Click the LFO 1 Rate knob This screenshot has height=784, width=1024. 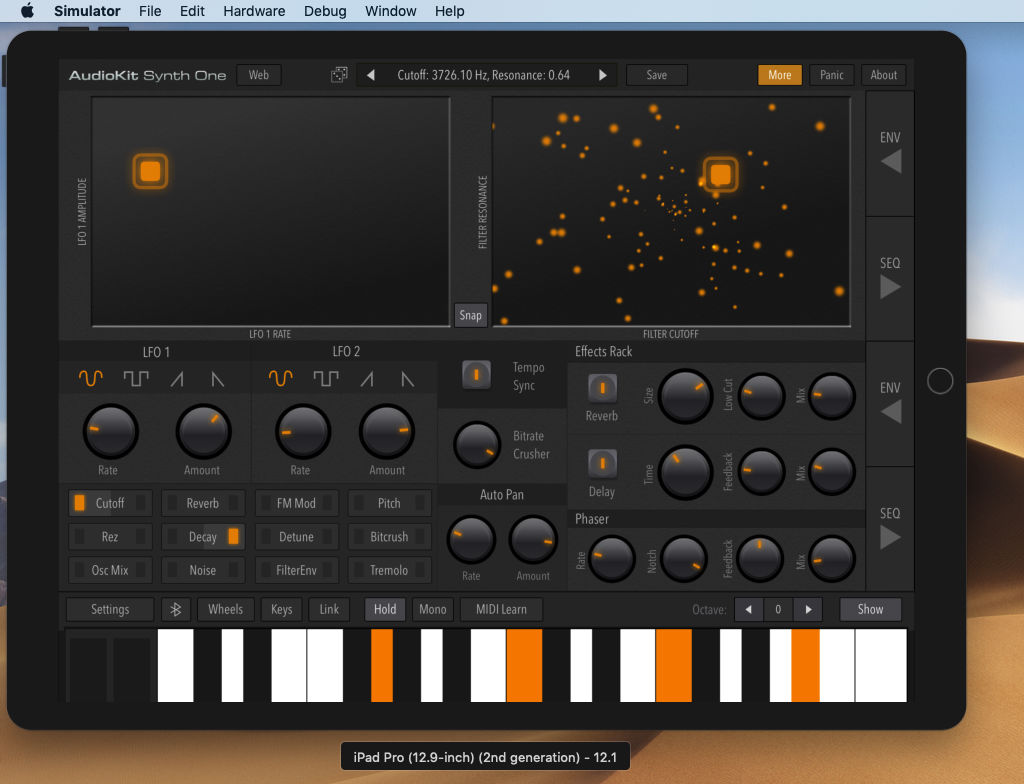[110, 432]
